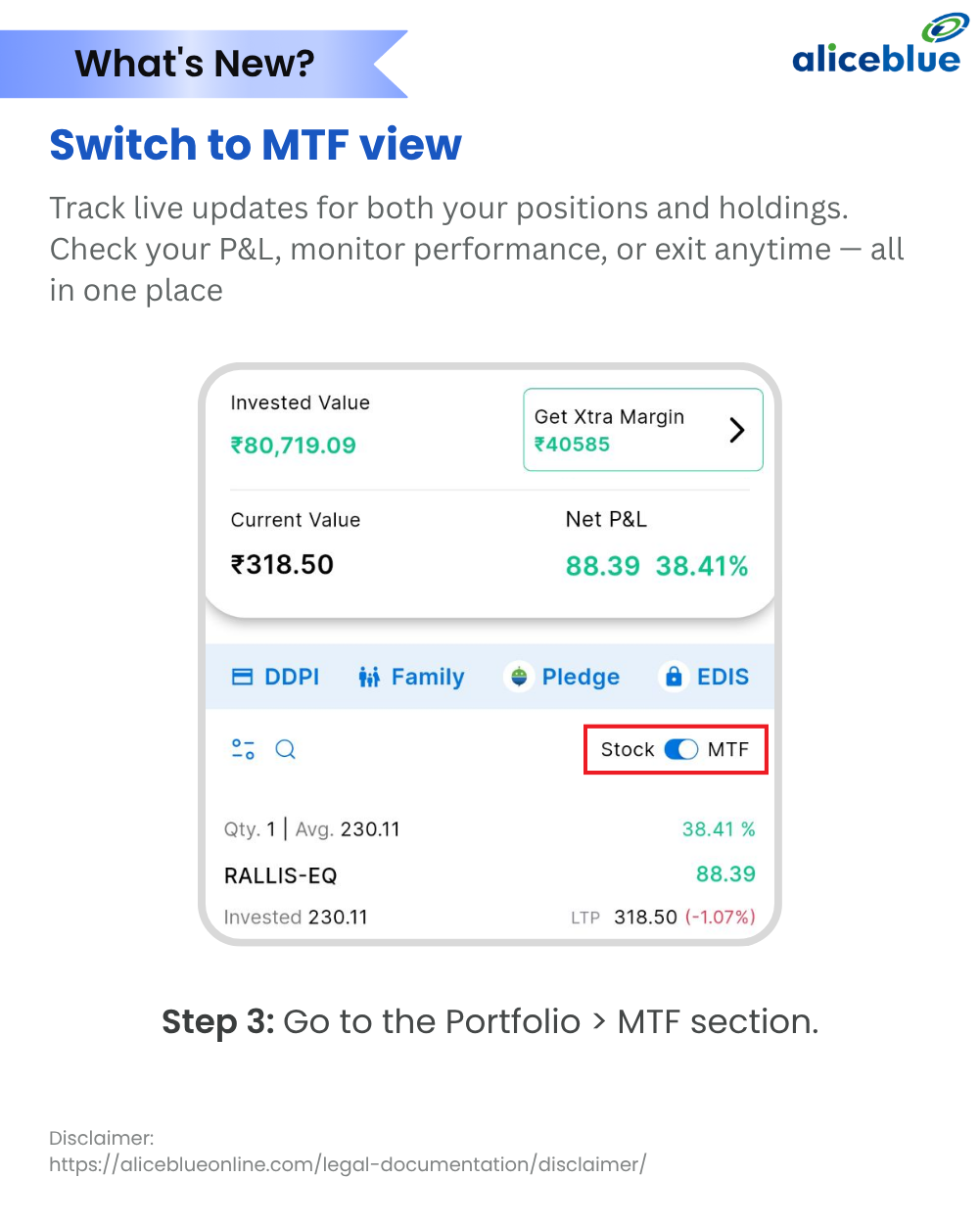The height and width of the screenshot is (1225, 980).
Task: Toggle the Stock to MTF switch
Action: pos(681,749)
